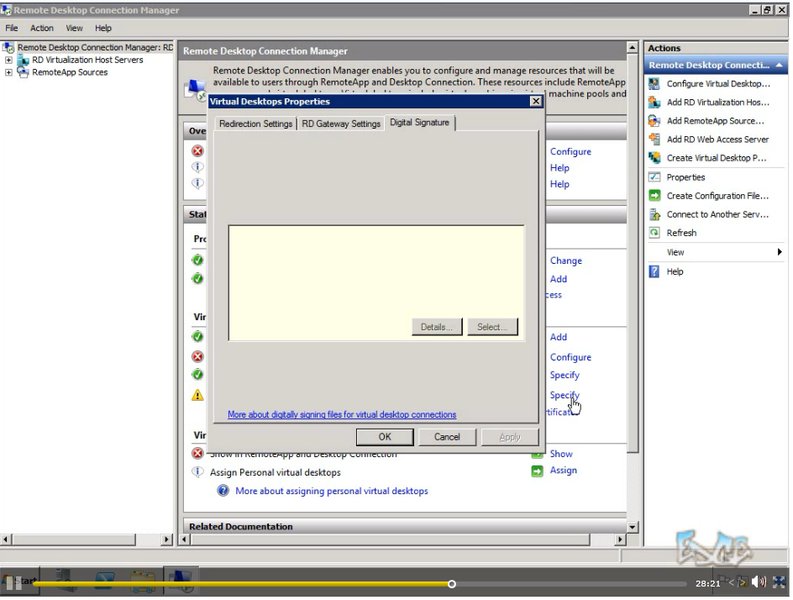
Task: Expand RD Virtualization Host Servers node
Action: 9,60
